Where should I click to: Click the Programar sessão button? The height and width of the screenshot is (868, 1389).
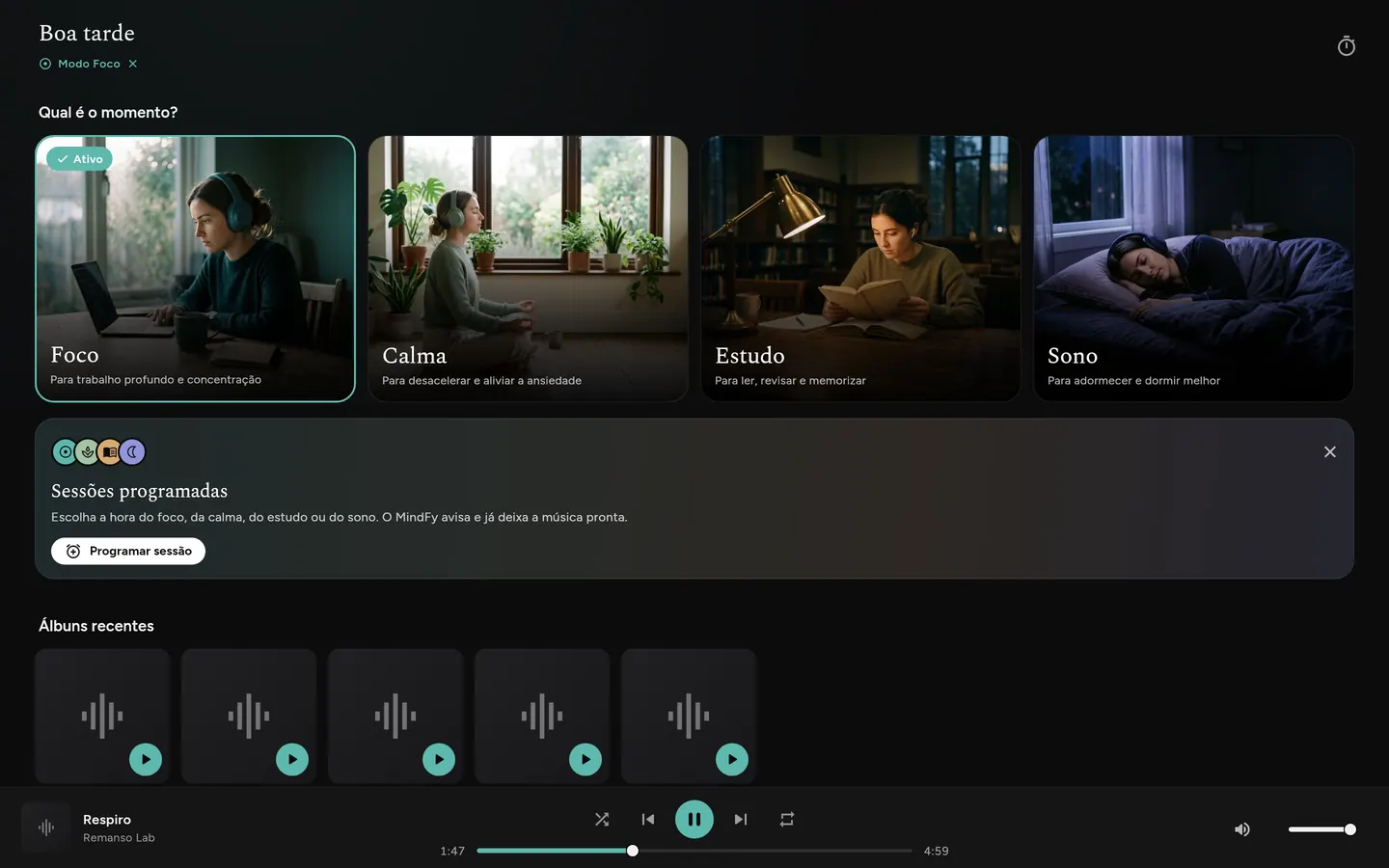[x=128, y=551]
